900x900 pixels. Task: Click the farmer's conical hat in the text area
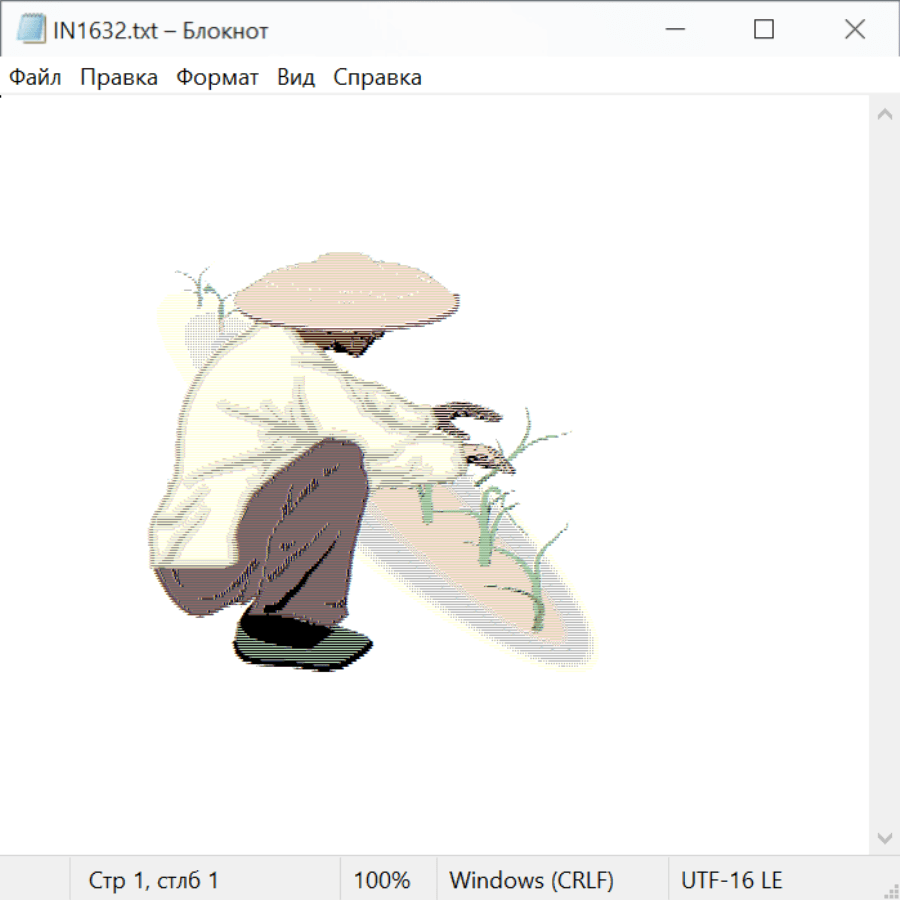point(345,291)
